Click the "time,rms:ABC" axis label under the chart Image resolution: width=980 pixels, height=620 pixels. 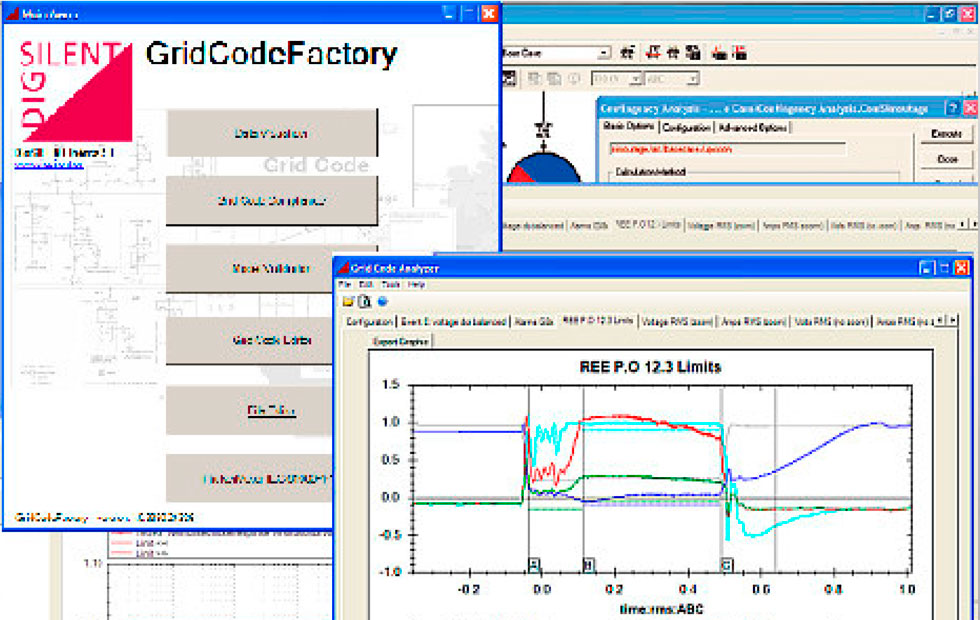coord(661,609)
